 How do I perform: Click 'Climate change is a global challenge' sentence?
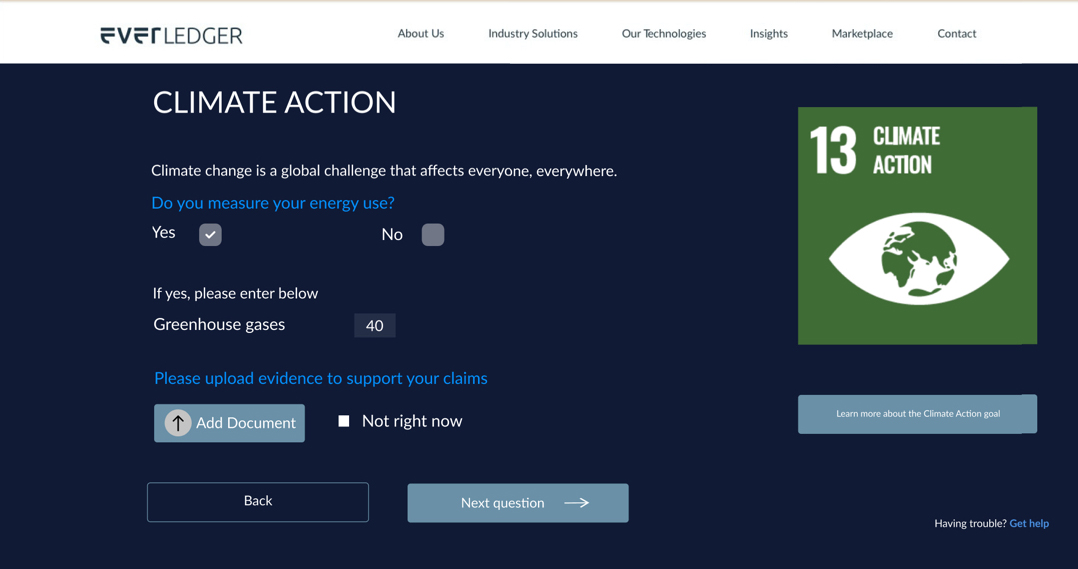[384, 171]
